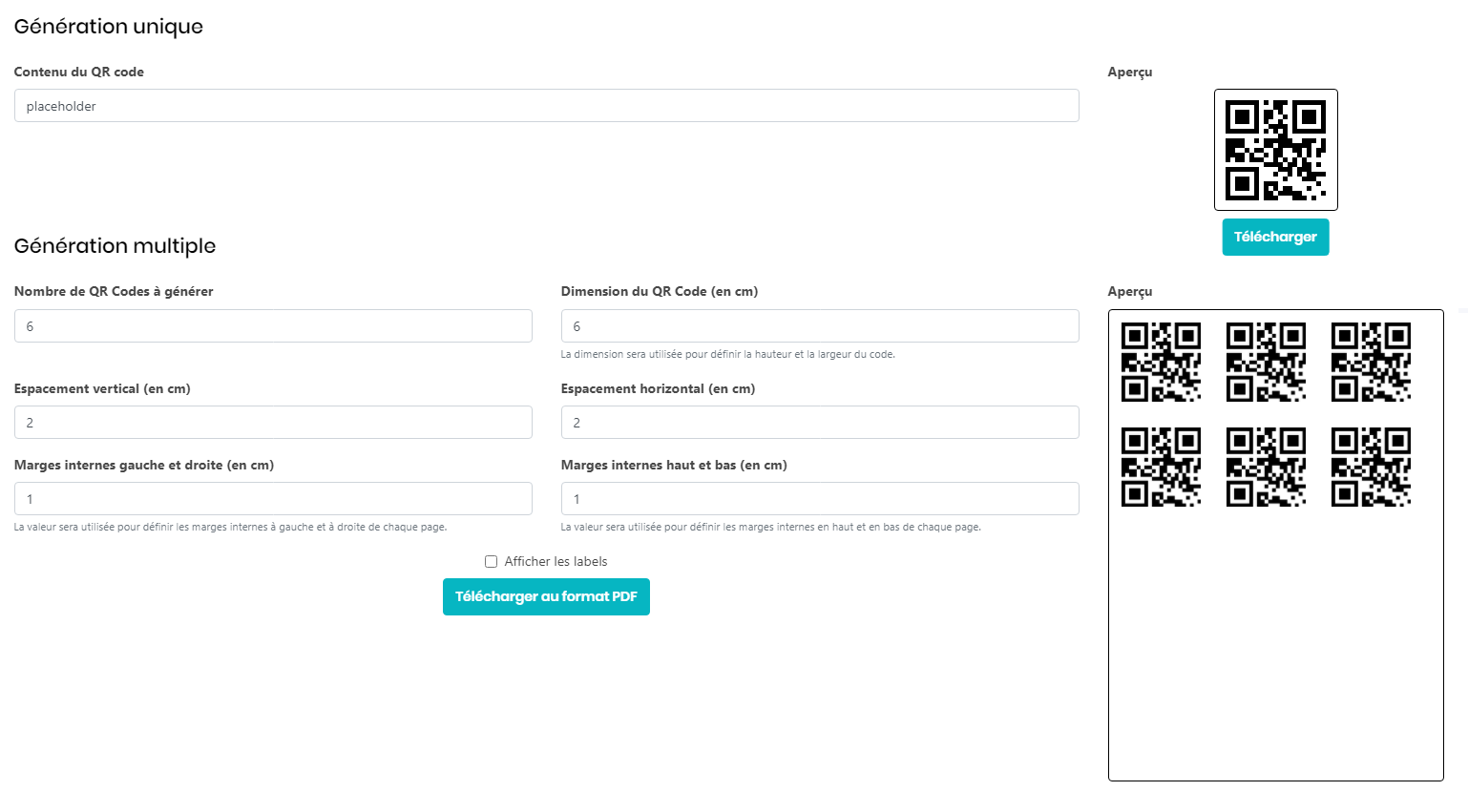Screen dimensions: 1468x812
Task: Select the top-left QR code in multiple preview
Action: tap(1161, 362)
